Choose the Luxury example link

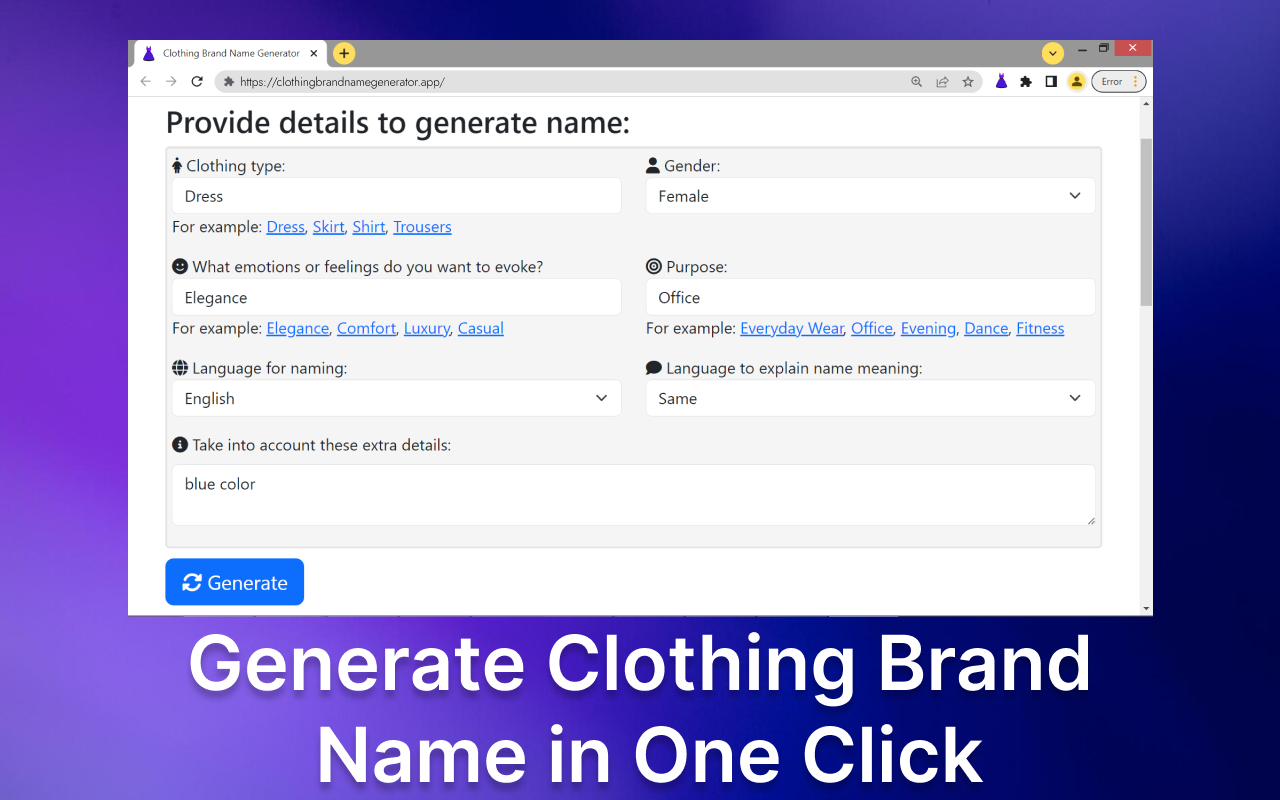426,328
